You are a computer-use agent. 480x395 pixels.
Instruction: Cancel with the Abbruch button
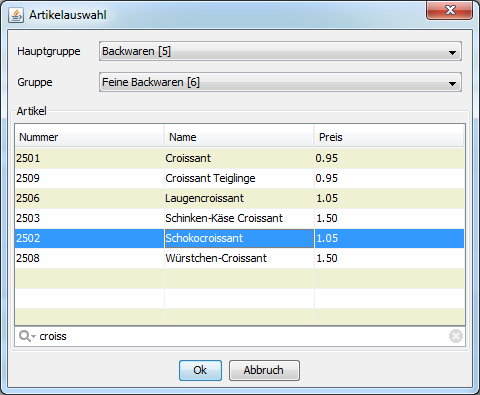[264, 370]
